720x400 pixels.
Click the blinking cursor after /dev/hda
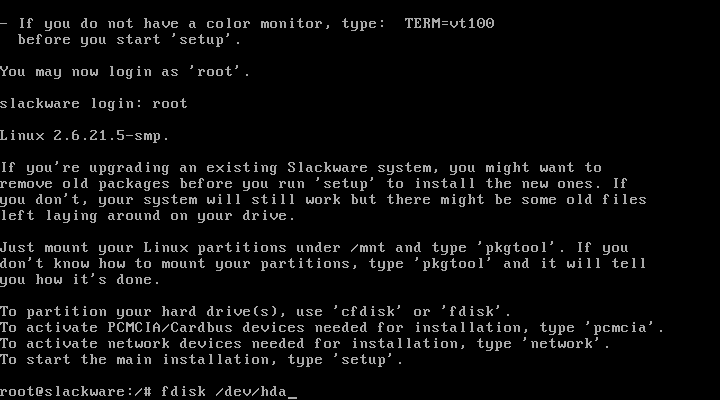292,396
